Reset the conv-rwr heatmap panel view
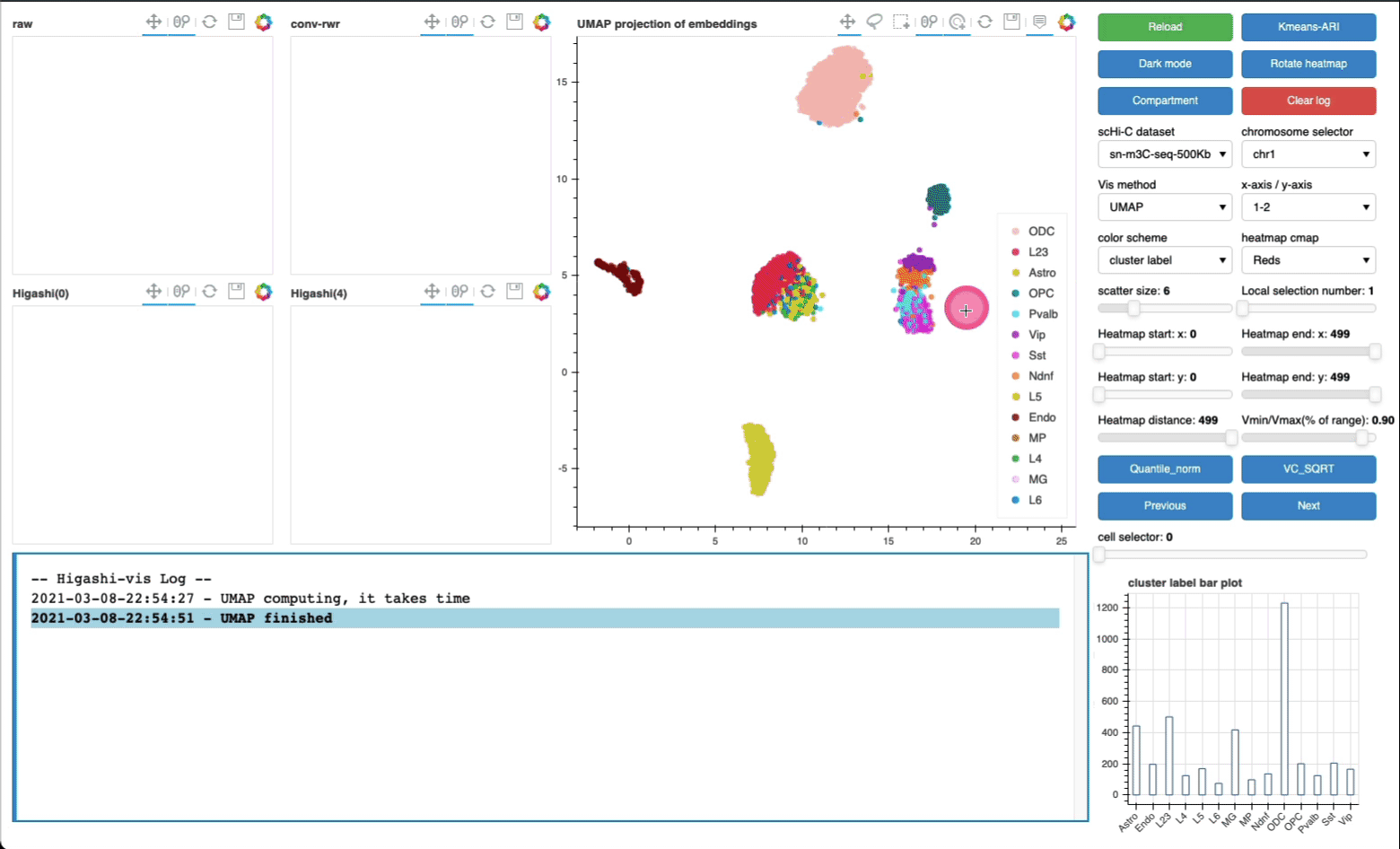The width and height of the screenshot is (1400, 849). coord(487,22)
